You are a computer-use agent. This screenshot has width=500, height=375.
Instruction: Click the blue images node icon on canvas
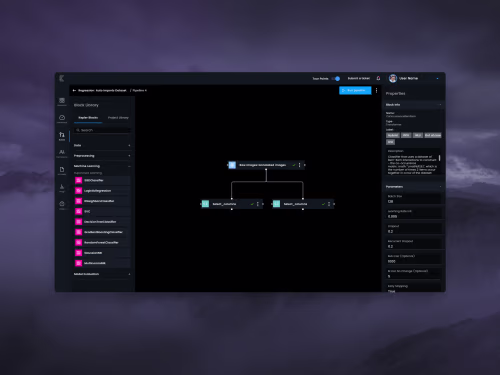[x=232, y=165]
